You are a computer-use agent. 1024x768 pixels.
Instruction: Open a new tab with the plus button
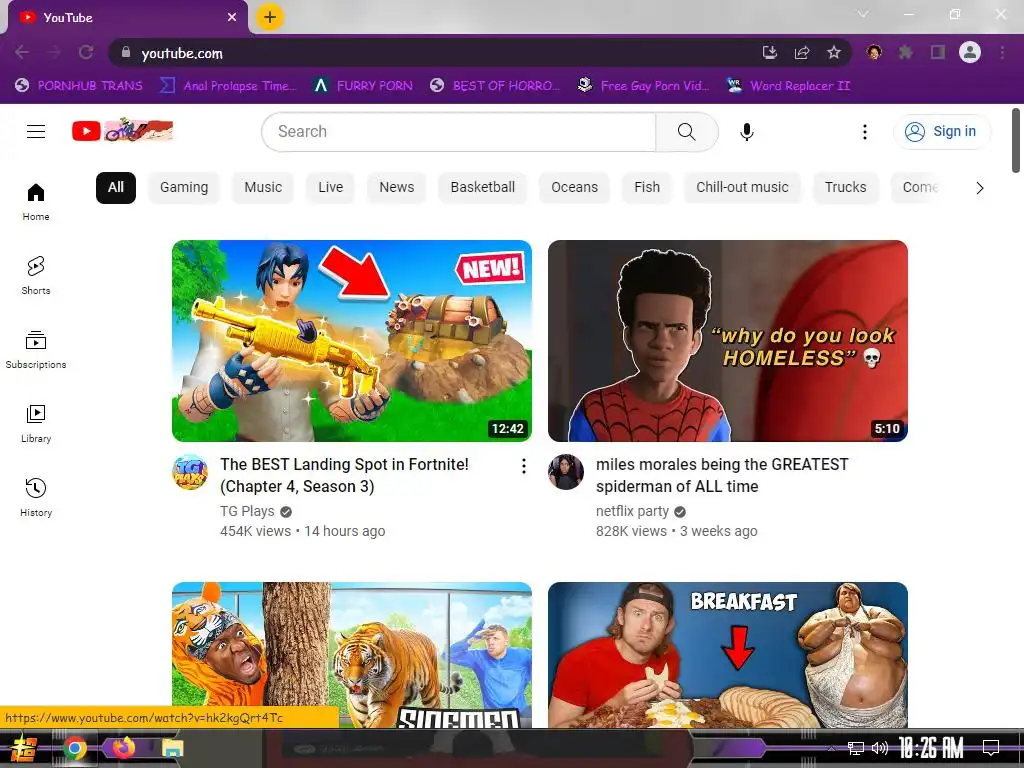coord(270,17)
